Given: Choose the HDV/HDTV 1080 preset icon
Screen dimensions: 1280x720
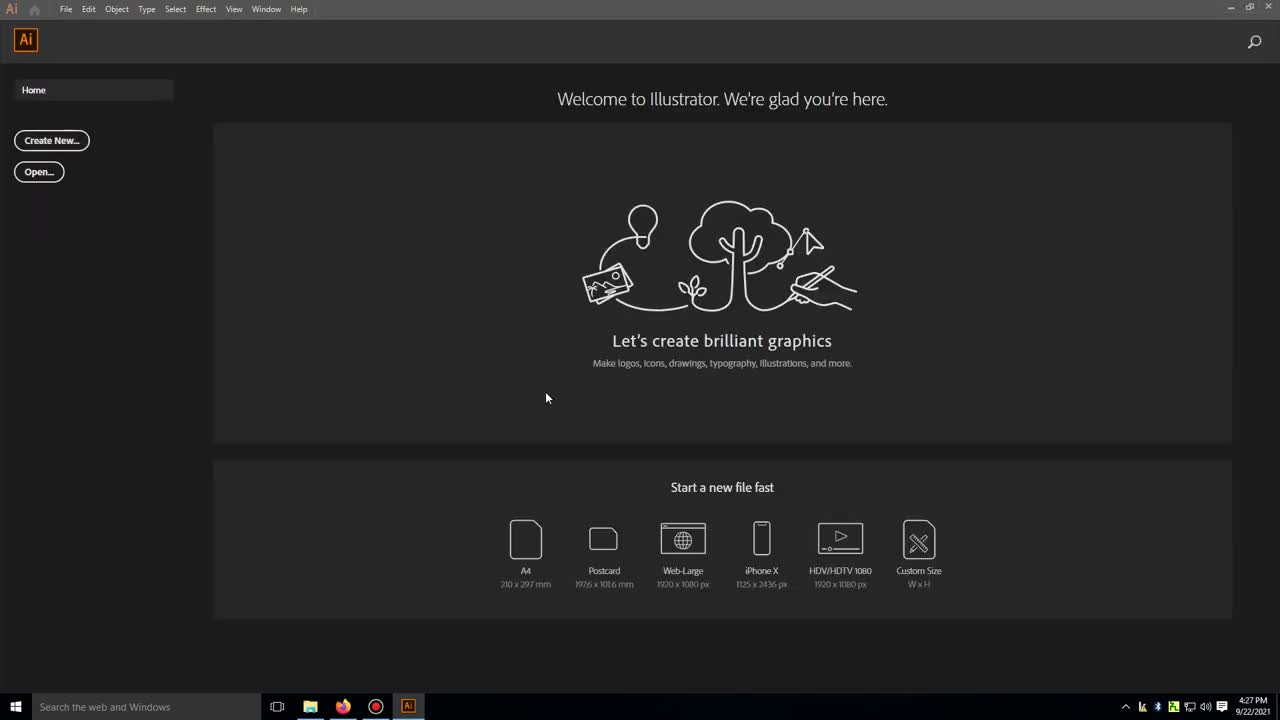Looking at the screenshot, I should click(840, 538).
